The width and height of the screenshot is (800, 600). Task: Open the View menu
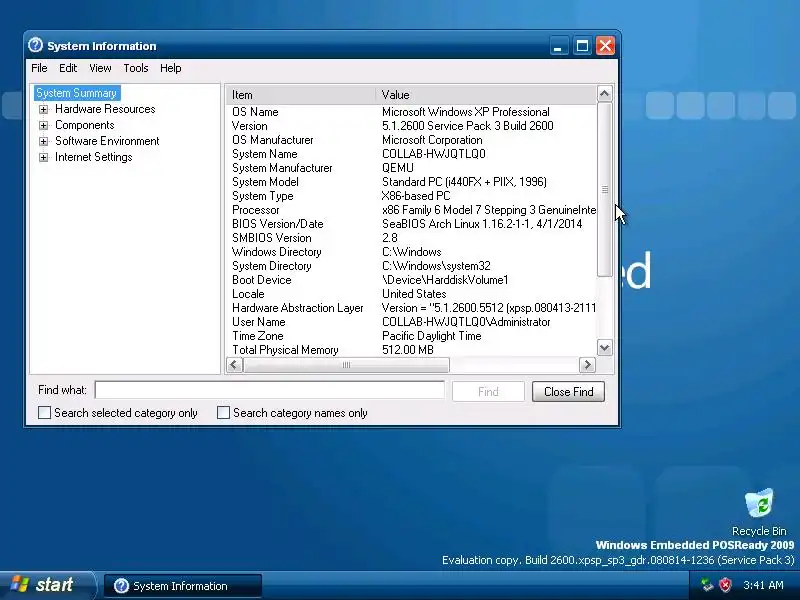(100, 68)
